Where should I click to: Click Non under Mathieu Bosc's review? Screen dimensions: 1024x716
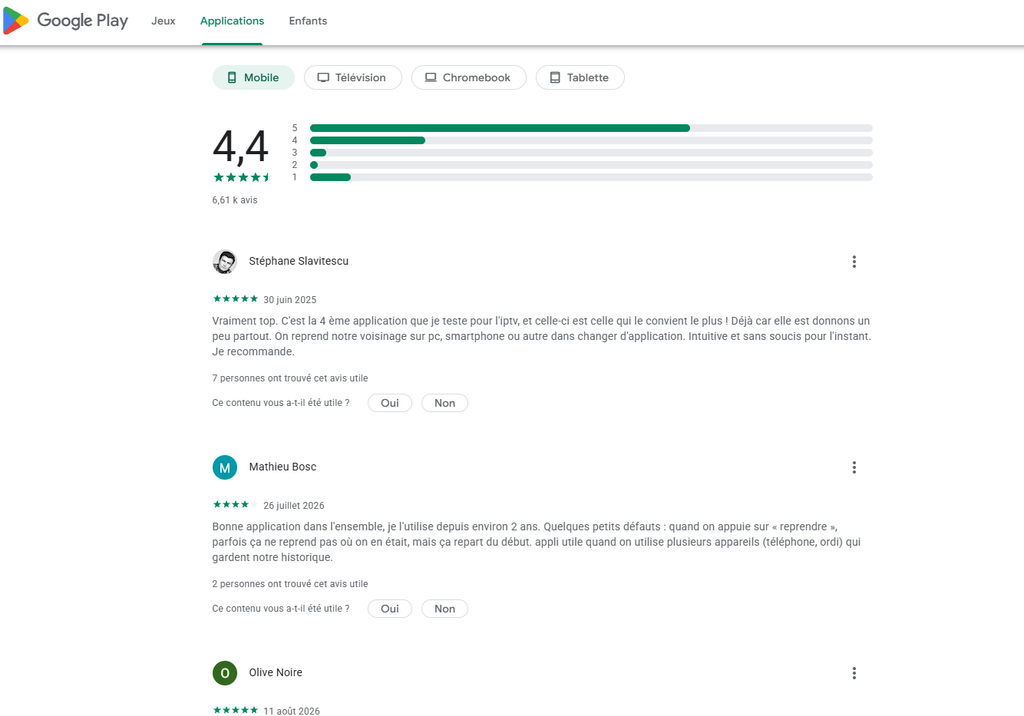pyautogui.click(x=445, y=609)
